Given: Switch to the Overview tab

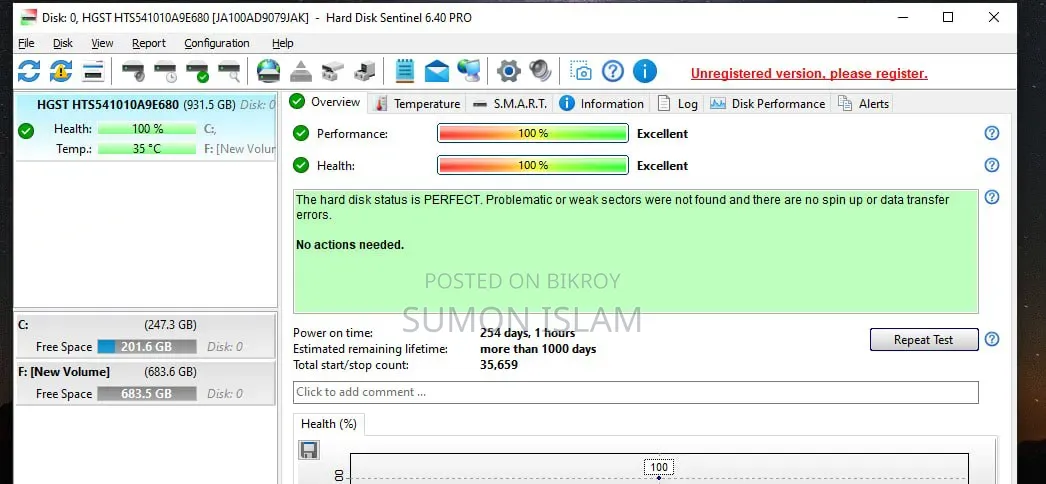Looking at the screenshot, I should (326, 102).
